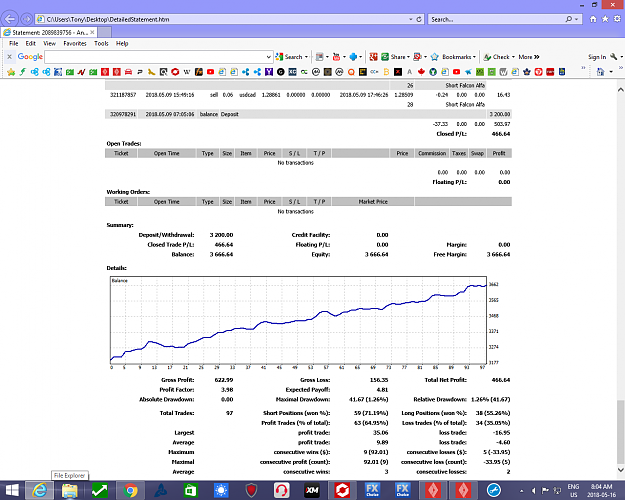Open the command bar Home dropdown arrow
Viewport: 625px width, 500px height.
tap(611, 72)
